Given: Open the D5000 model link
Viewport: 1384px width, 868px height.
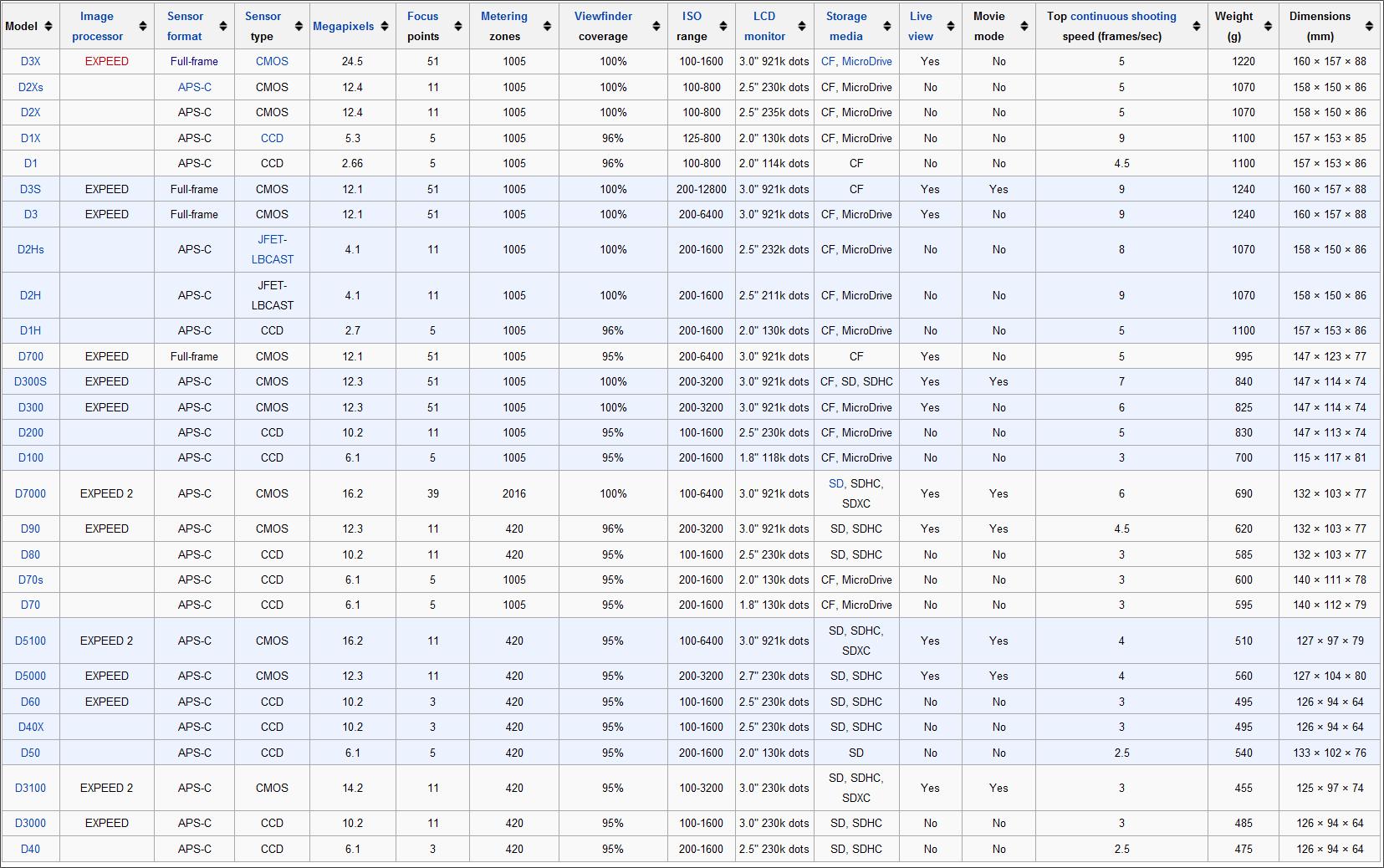Looking at the screenshot, I should pyautogui.click(x=30, y=676).
